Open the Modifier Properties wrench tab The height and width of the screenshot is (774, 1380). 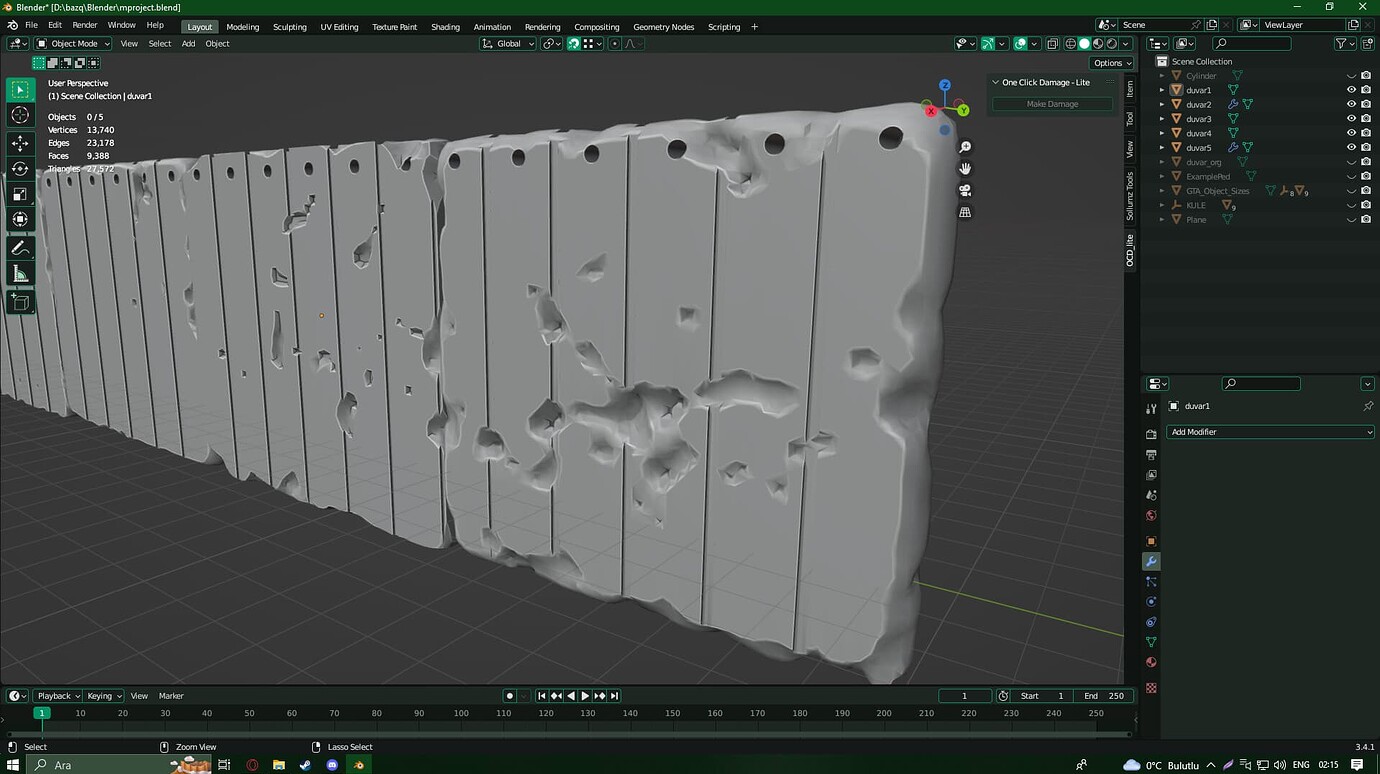coord(1151,562)
